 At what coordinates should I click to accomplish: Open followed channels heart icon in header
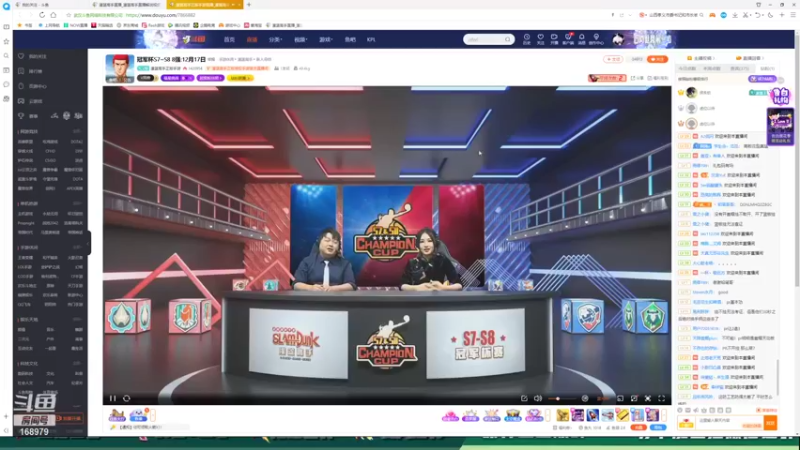(x=540, y=39)
